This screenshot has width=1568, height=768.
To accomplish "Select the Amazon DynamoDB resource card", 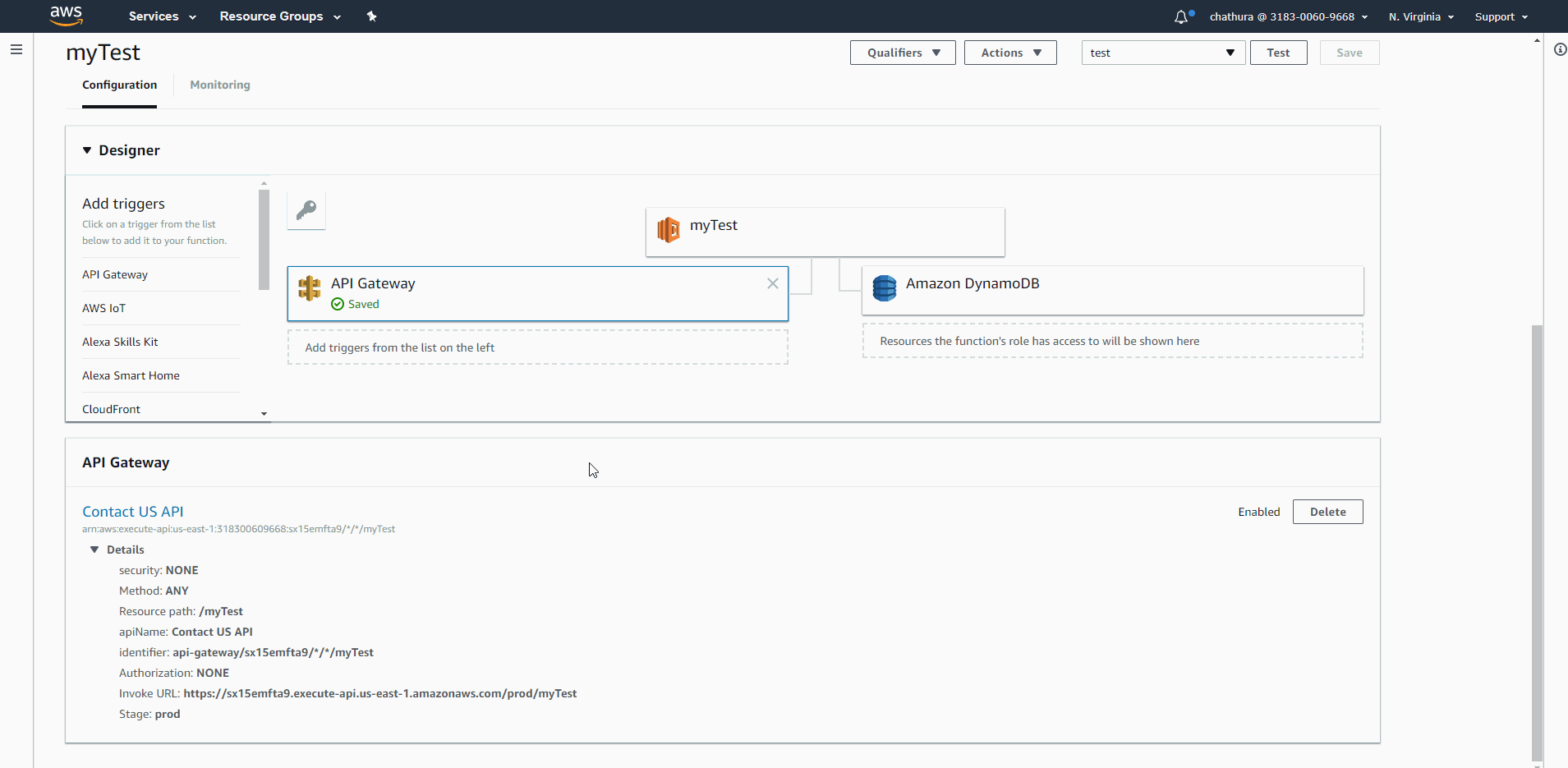I will coord(1112,290).
